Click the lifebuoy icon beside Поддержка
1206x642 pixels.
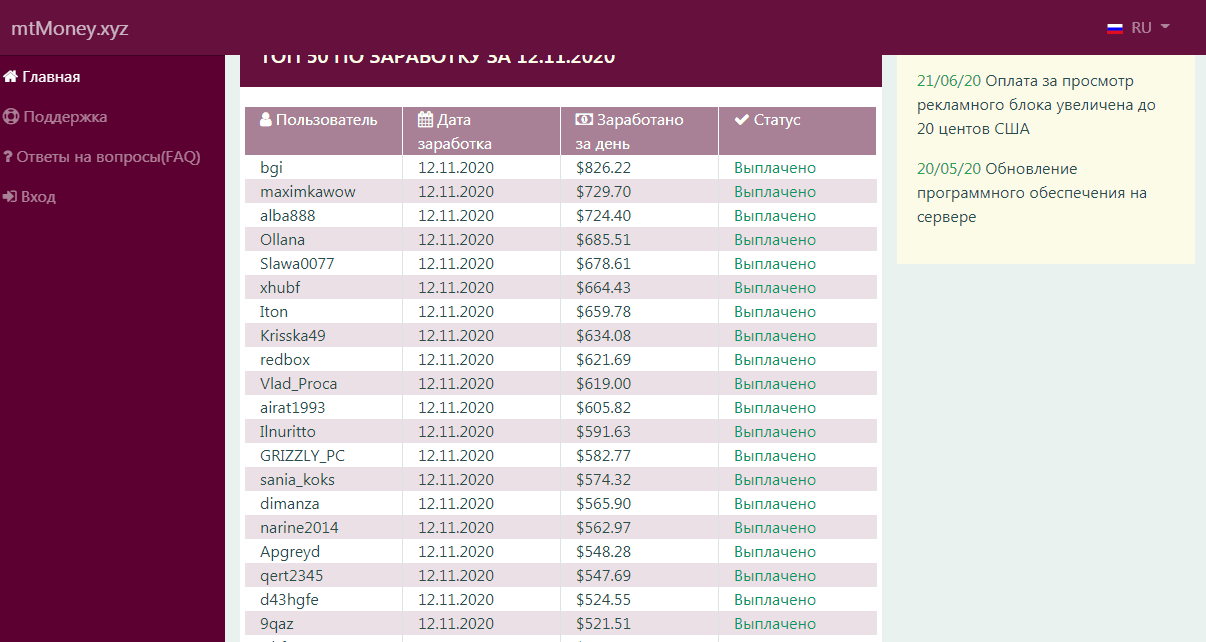11,117
